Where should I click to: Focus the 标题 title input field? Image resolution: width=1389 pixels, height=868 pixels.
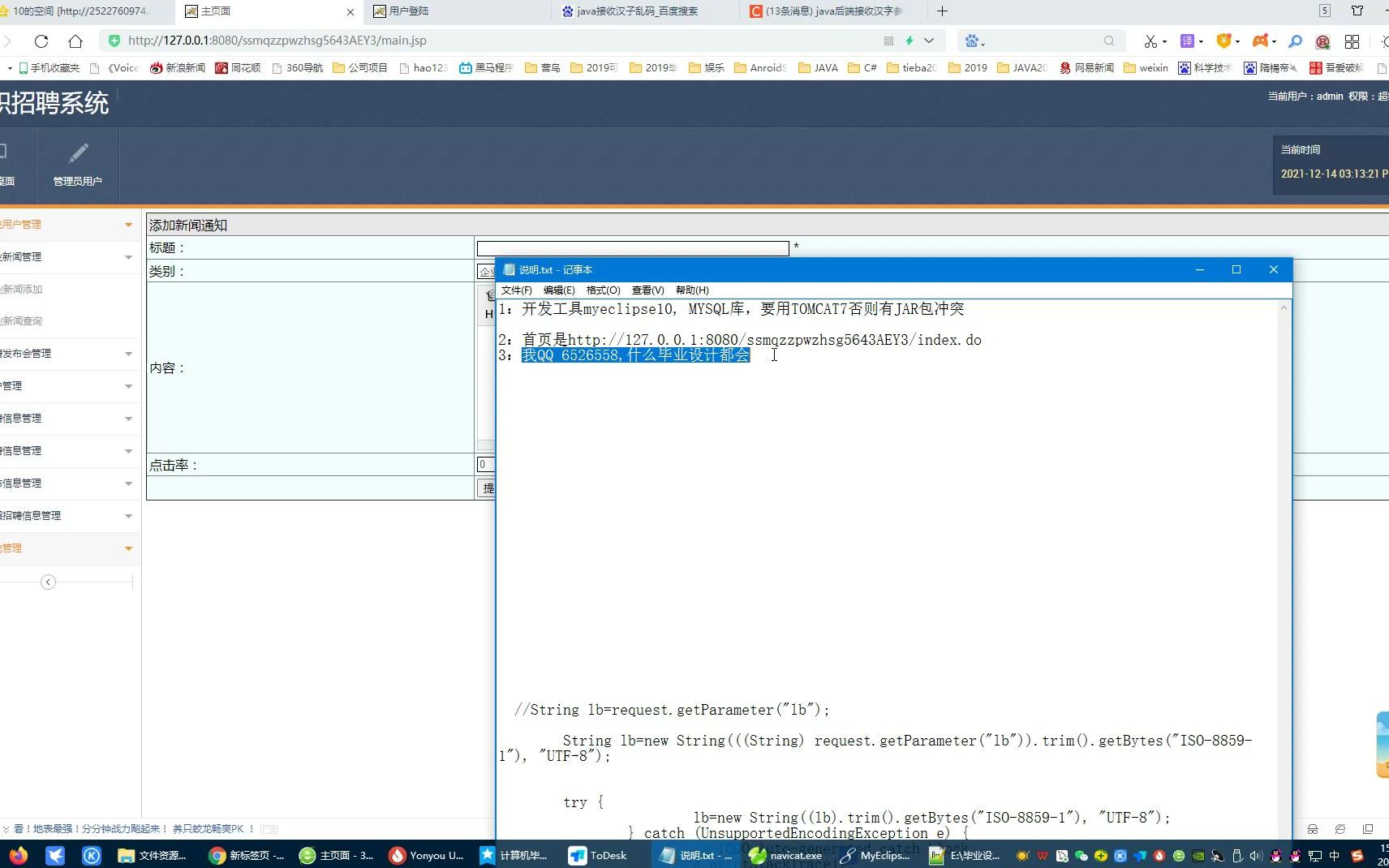(x=633, y=248)
